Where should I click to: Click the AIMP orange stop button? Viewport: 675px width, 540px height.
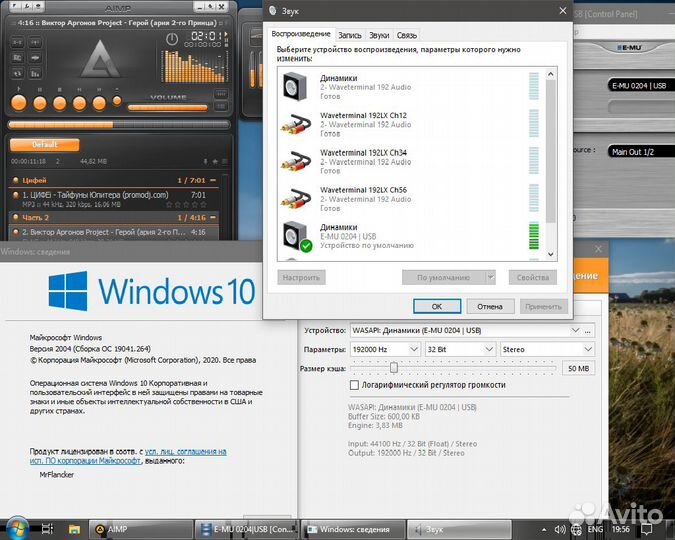coord(59,103)
